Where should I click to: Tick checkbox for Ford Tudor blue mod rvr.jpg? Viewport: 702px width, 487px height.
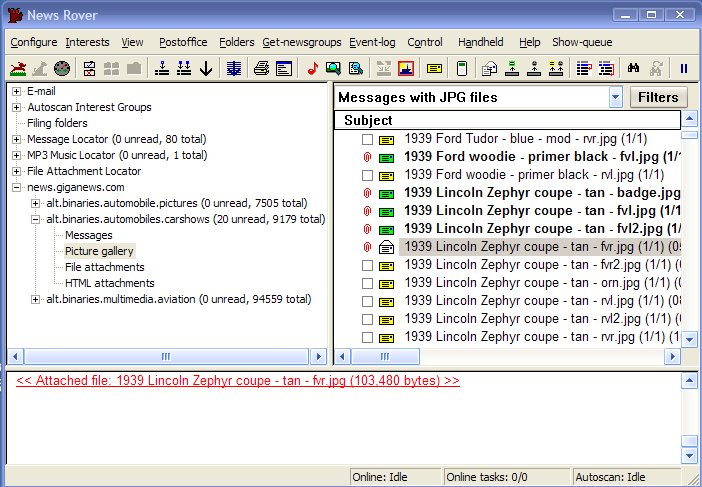(x=367, y=140)
